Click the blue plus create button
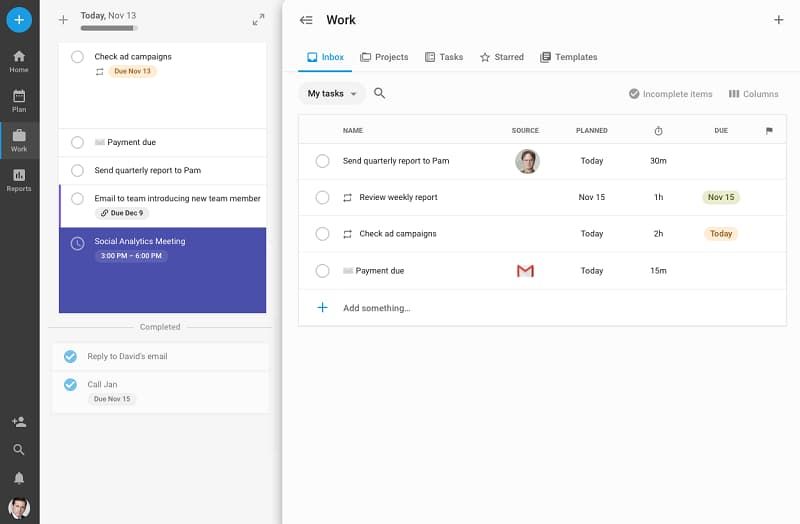Viewport: 800px width, 524px height. tap(19, 19)
